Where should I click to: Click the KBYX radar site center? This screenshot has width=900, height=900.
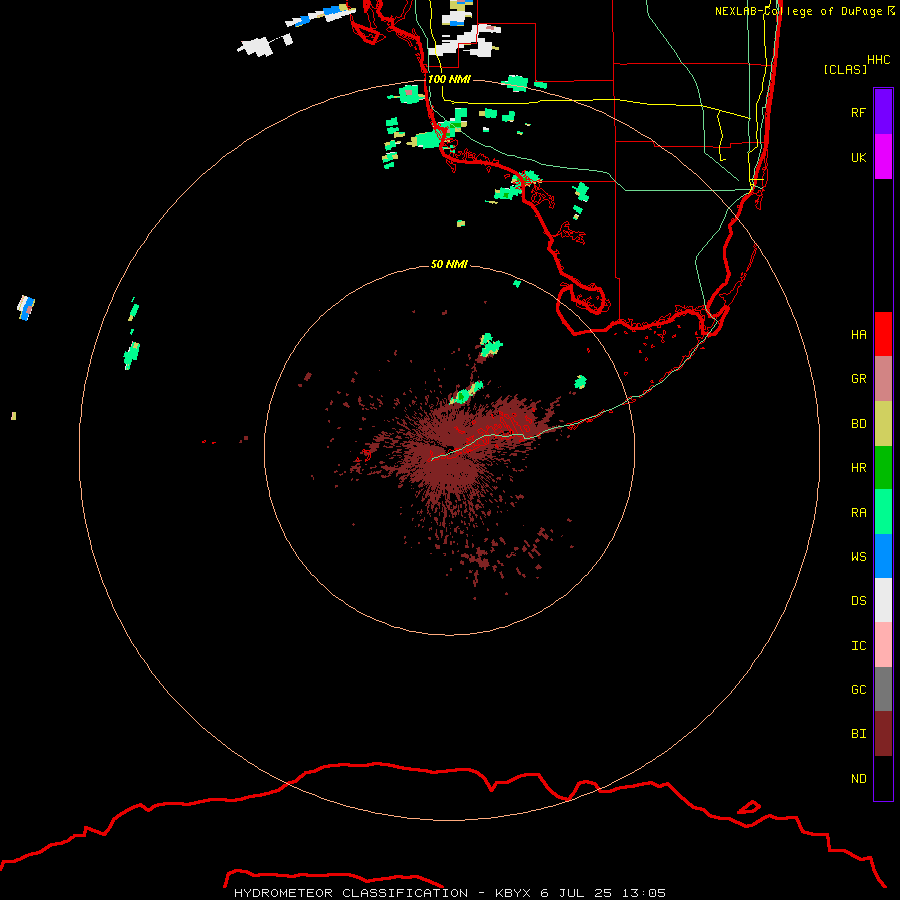tap(450, 449)
